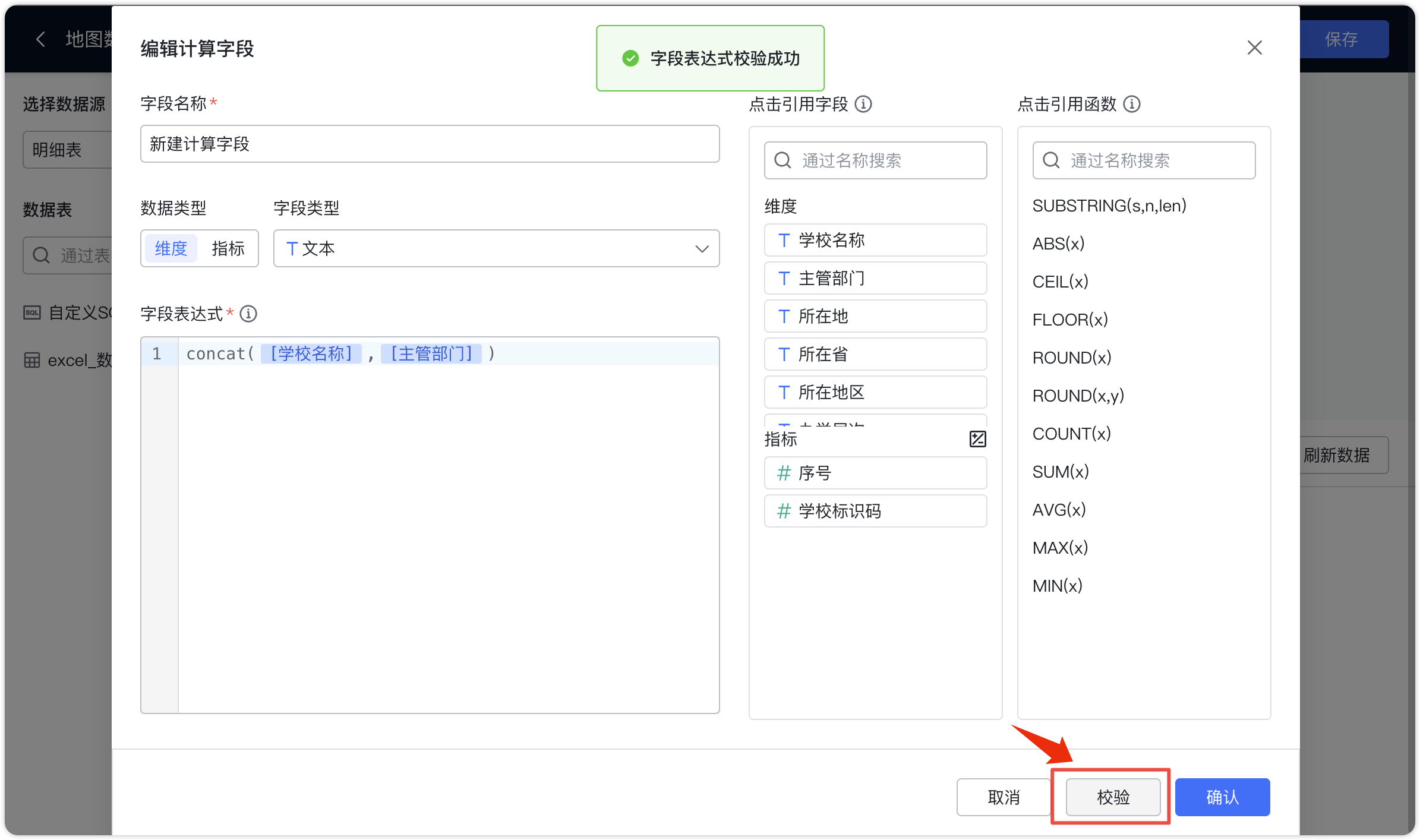Open the 明细表 data source dropdown

tap(68, 150)
